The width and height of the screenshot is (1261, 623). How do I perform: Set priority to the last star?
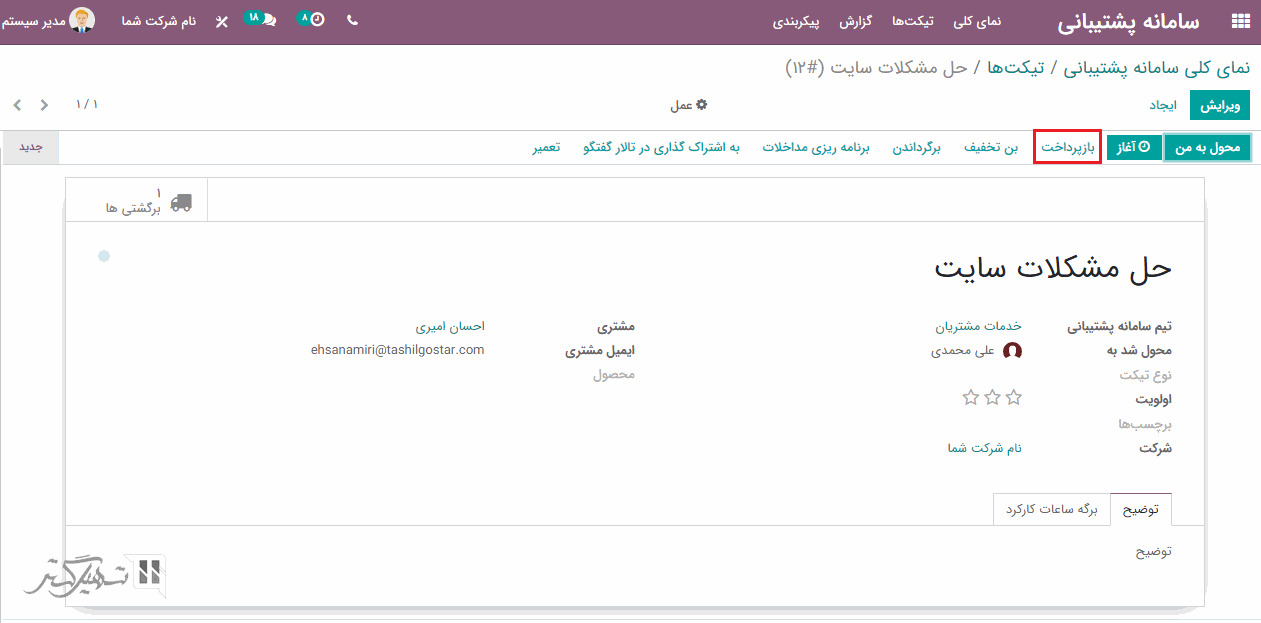[x=970, y=398]
